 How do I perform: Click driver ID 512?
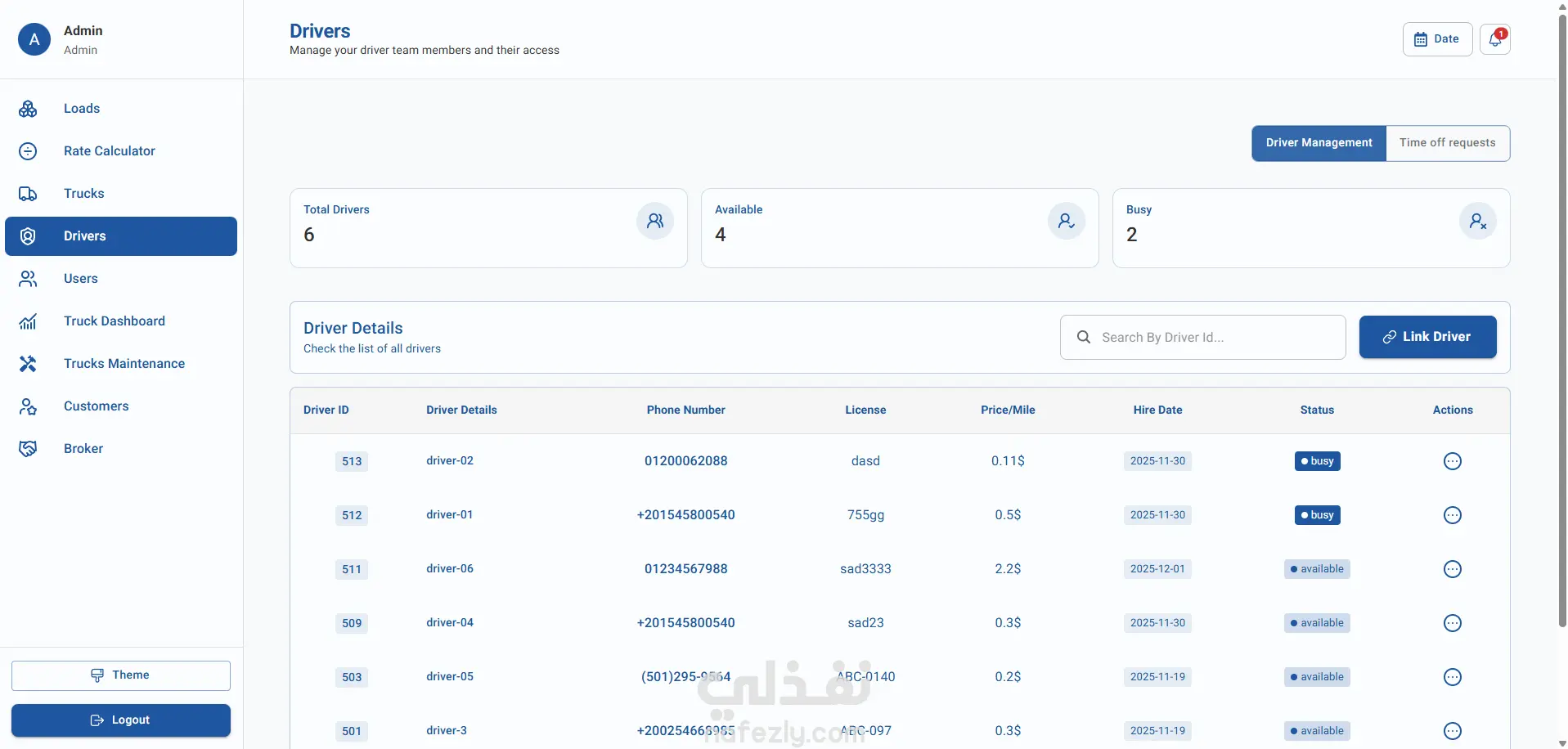click(352, 515)
